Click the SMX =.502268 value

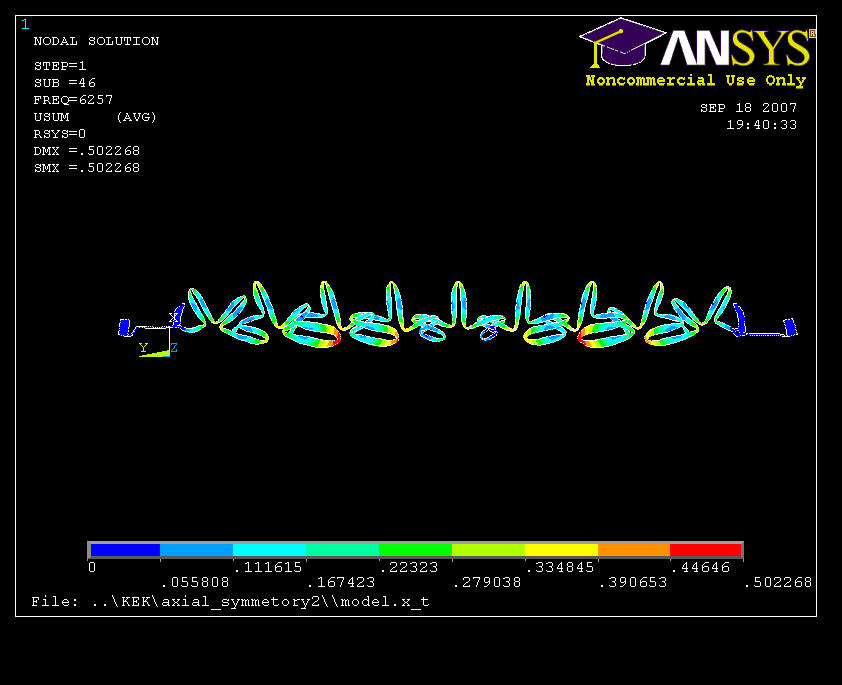point(86,168)
